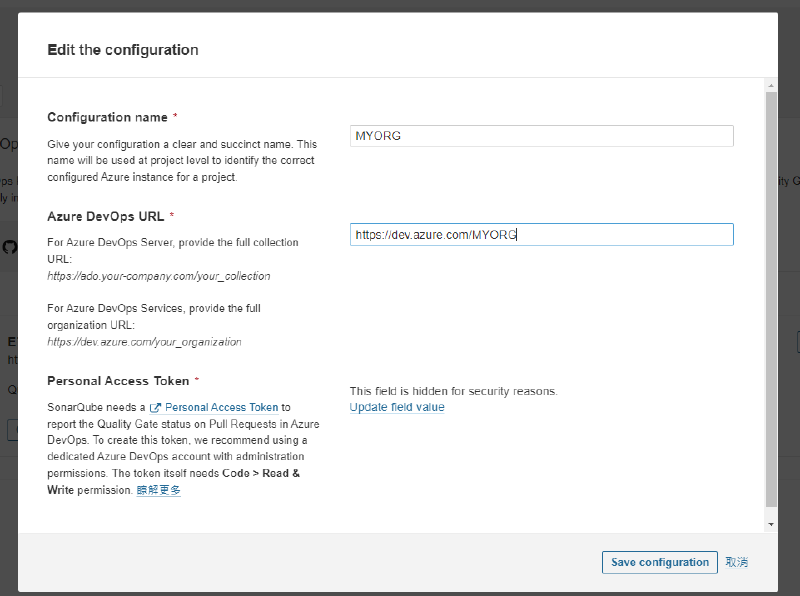Click the hidden for security reasons message
800x596 pixels.
point(453,391)
